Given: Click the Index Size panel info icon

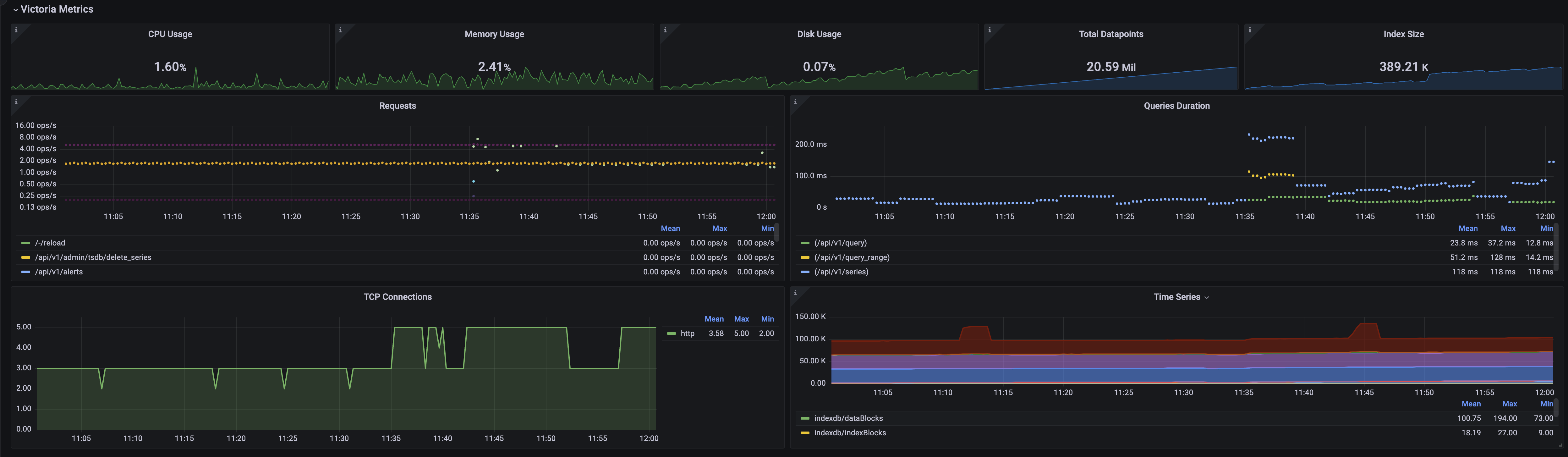Looking at the screenshot, I should (x=1250, y=30).
